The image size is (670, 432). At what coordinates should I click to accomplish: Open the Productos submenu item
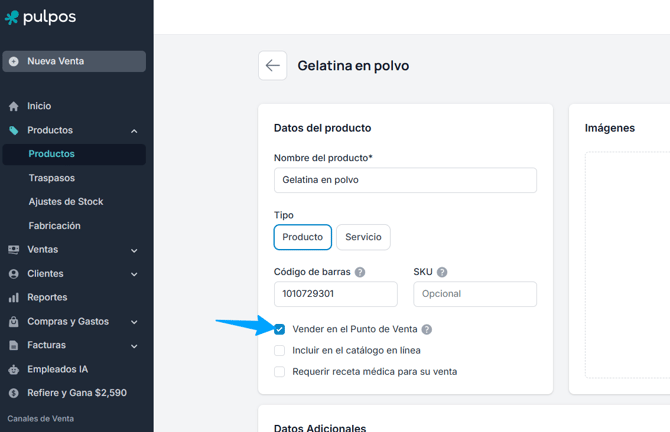tap(74, 154)
